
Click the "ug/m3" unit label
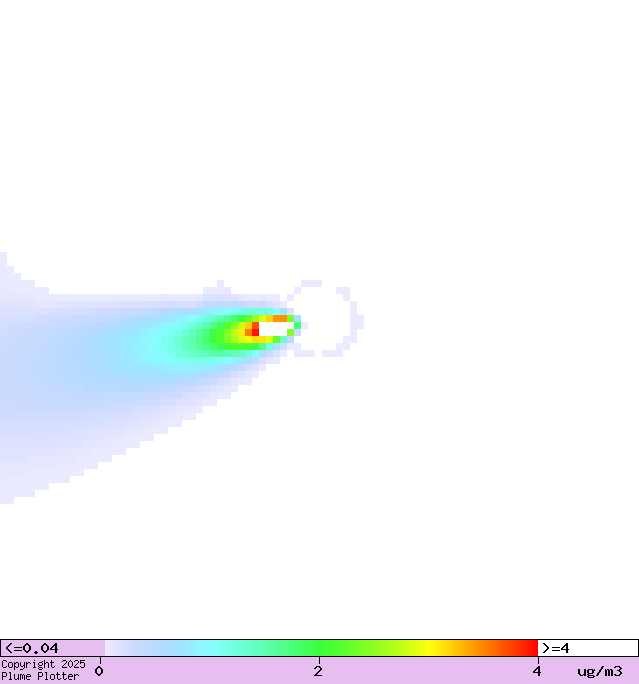[600, 671]
